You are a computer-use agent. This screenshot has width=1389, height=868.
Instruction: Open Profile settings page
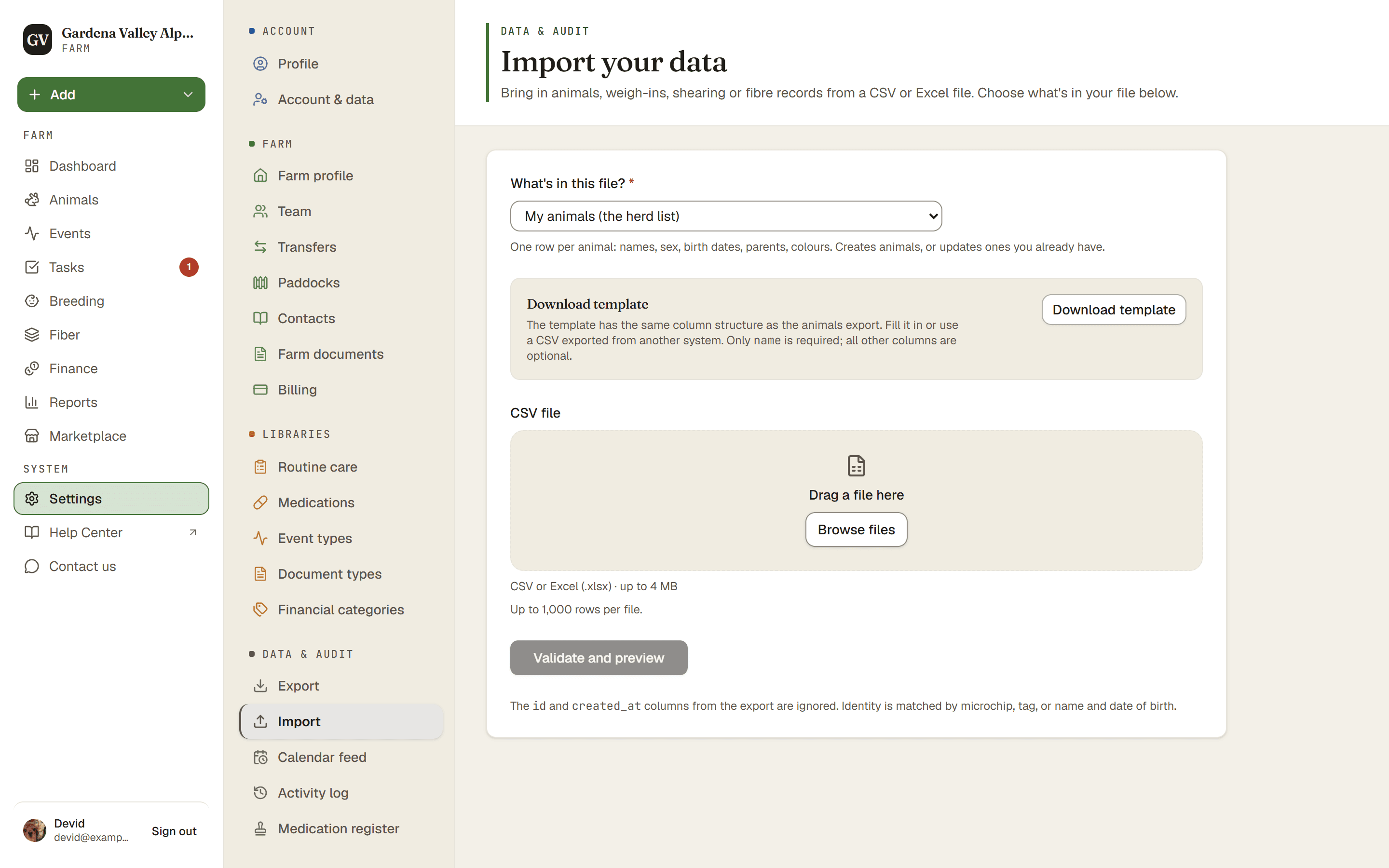[341, 64]
